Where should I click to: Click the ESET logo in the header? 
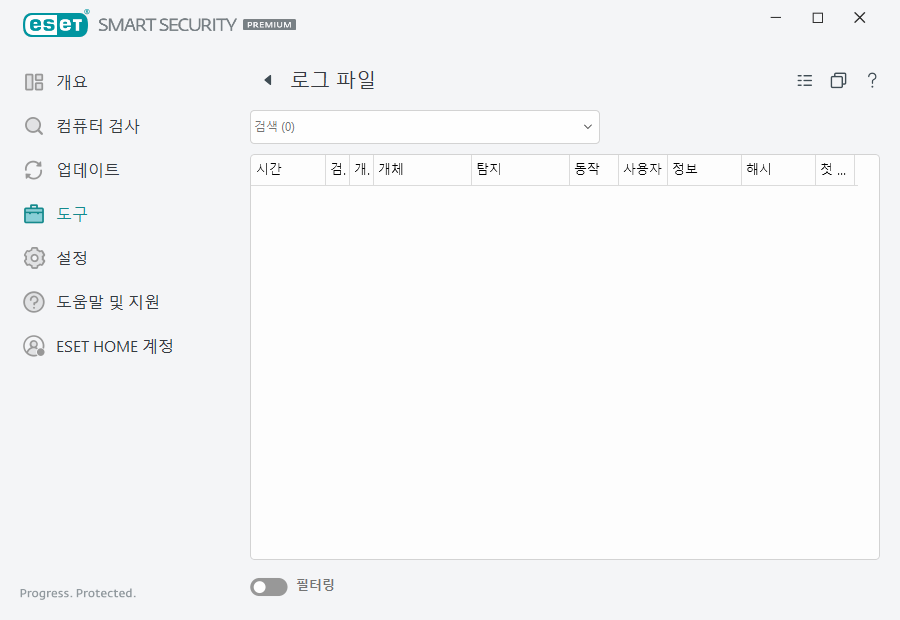[x=55, y=24]
